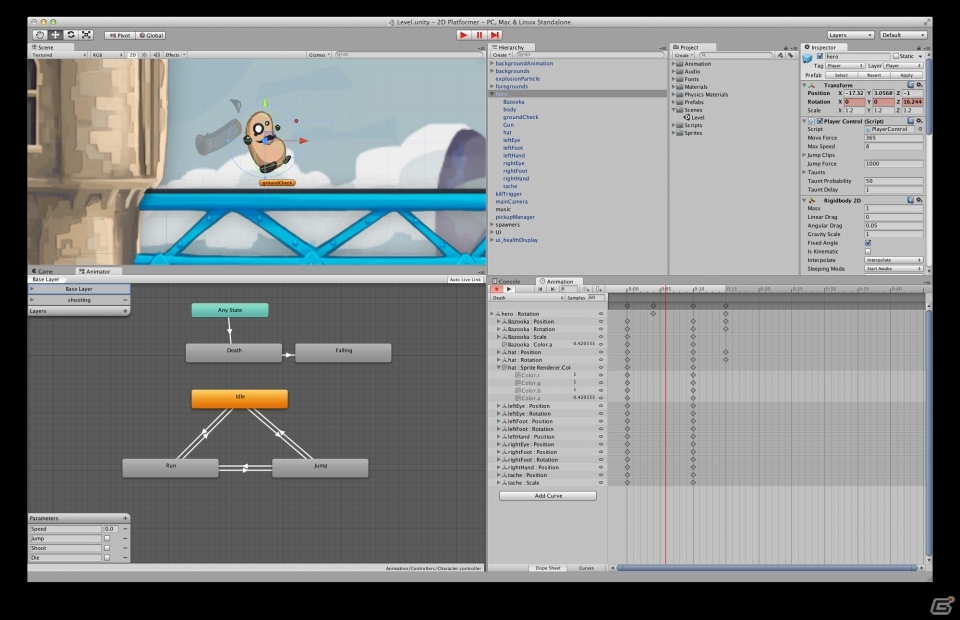Check Is Kinematic checkbox
960x620 pixels.
[868, 252]
